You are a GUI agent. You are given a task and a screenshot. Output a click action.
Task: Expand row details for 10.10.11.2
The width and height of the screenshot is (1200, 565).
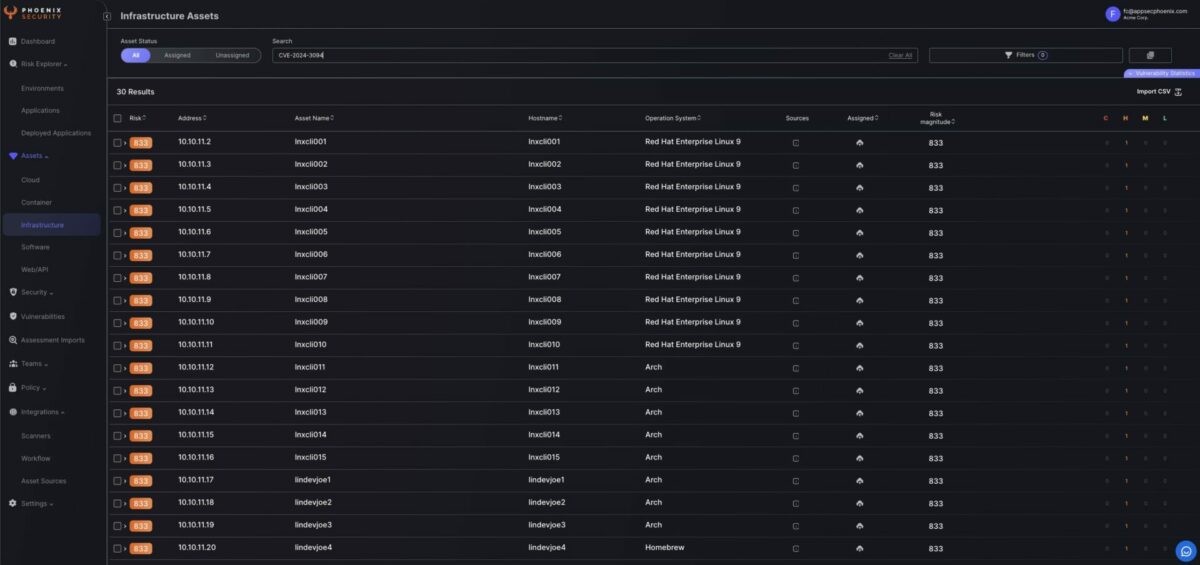coord(125,143)
